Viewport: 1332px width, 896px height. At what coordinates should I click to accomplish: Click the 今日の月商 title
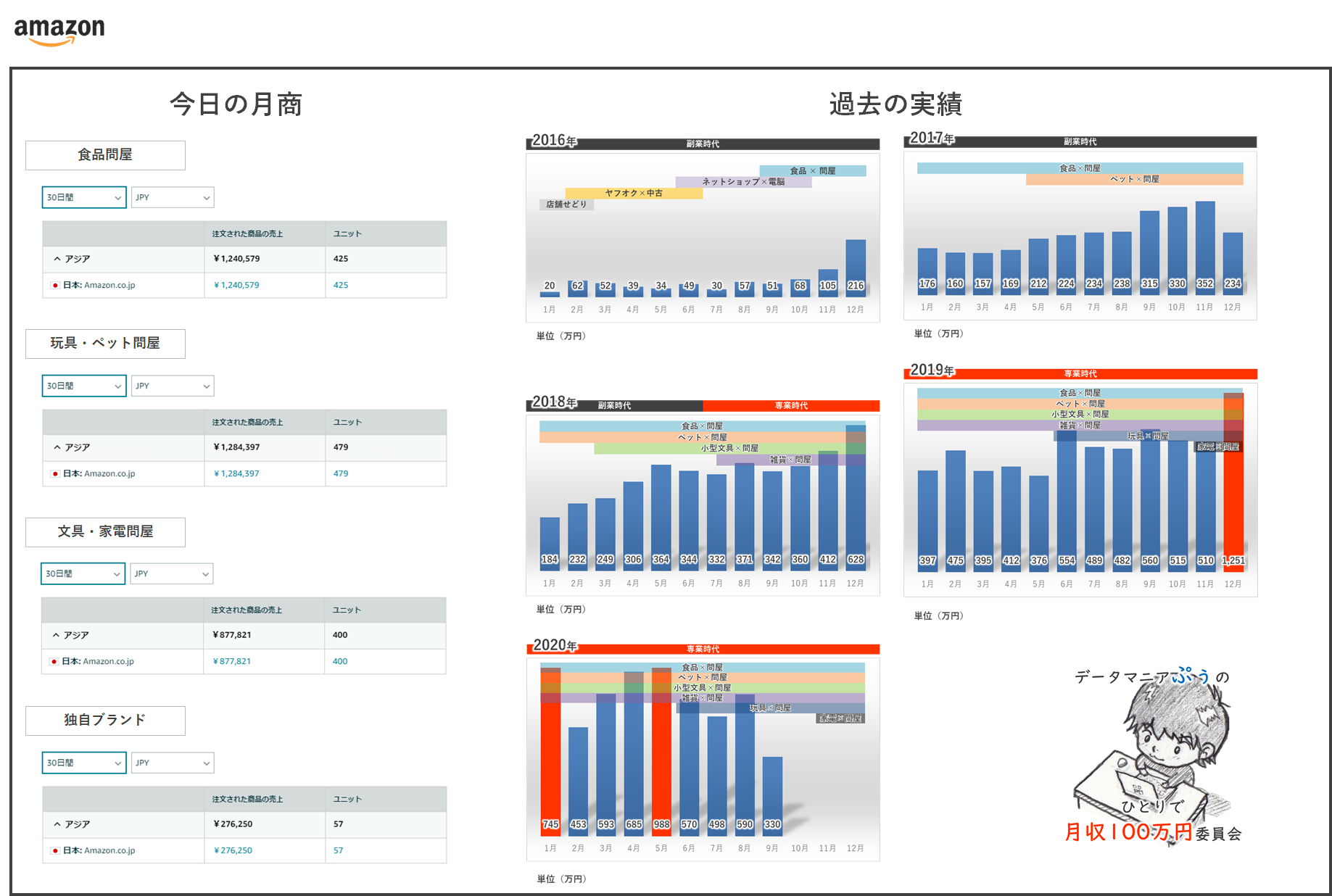(236, 104)
